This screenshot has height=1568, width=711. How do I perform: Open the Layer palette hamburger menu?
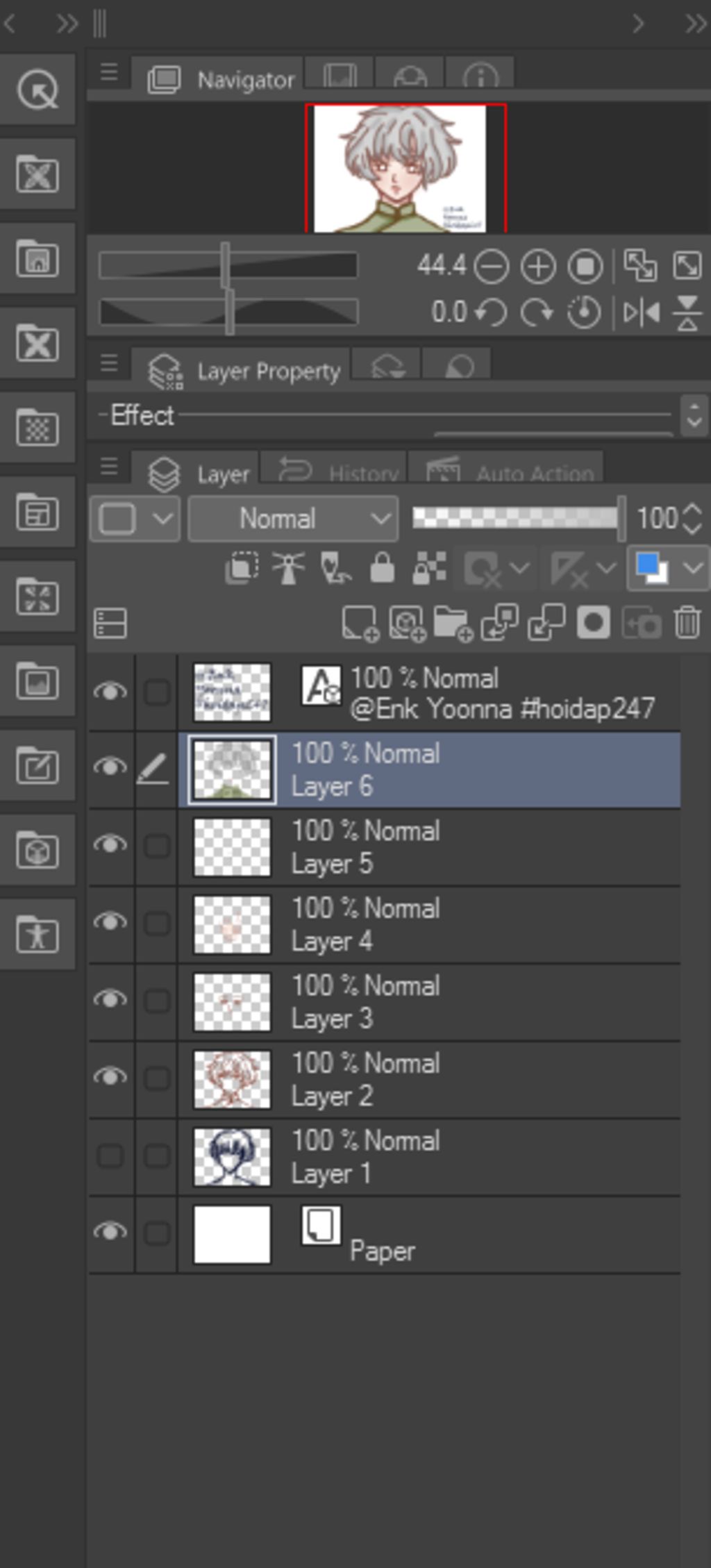109,467
